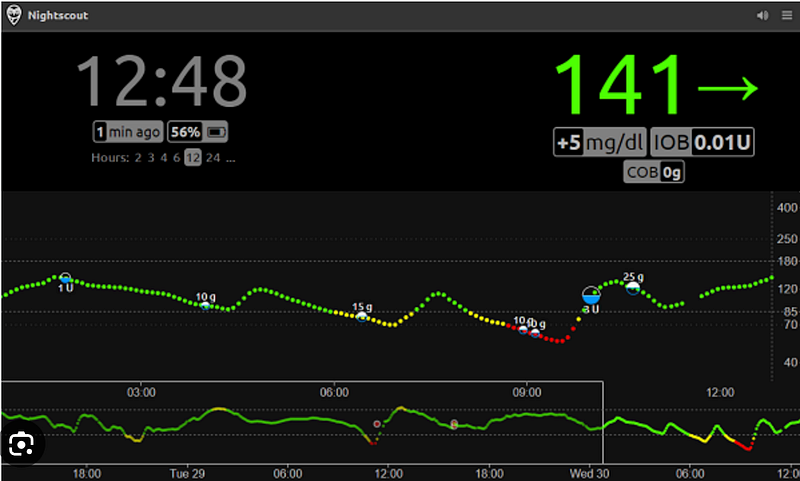Viewport: 800px width, 481px height.
Task: Click the Nightscout title text
Action: (58, 15)
